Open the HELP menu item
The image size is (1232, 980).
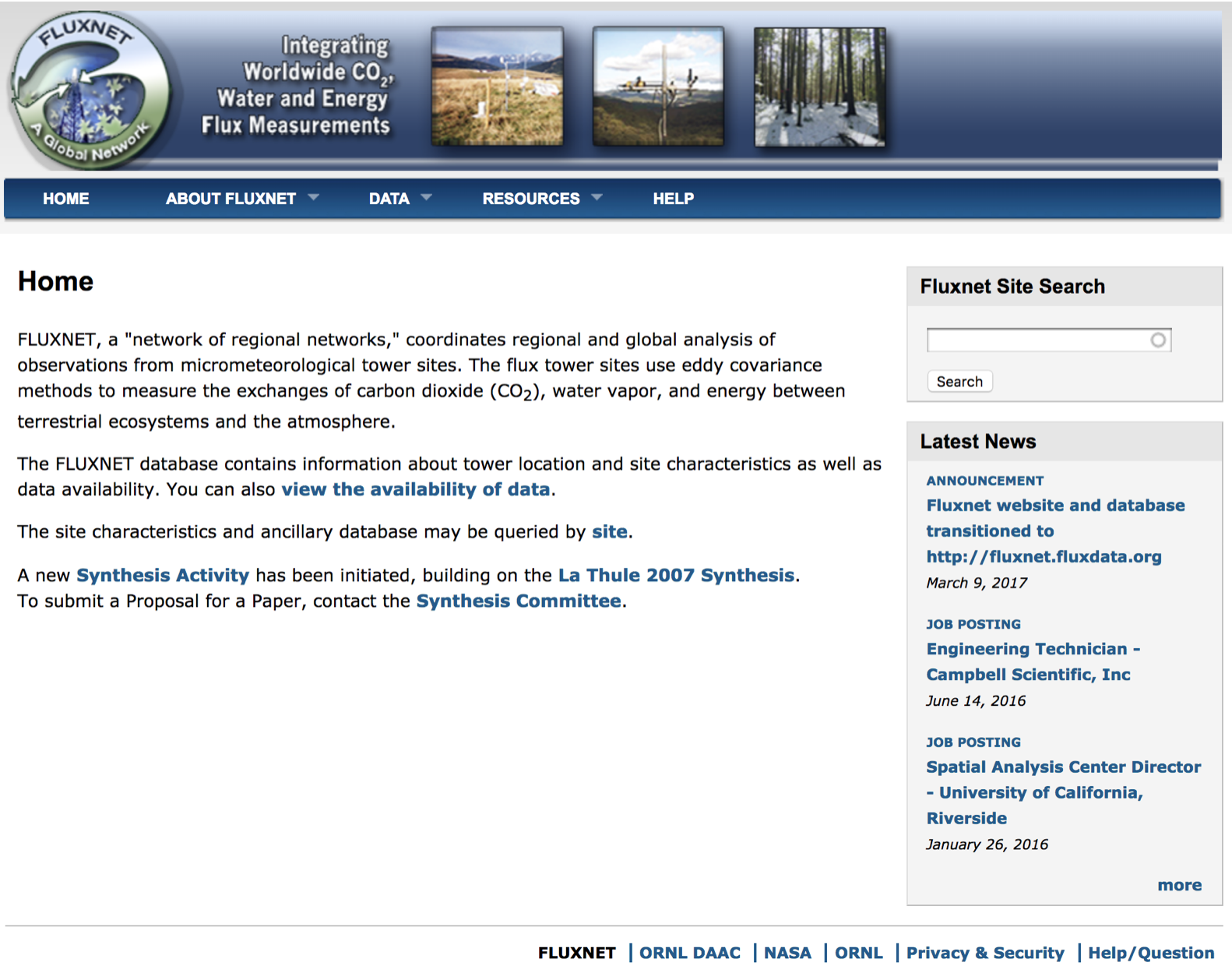[674, 199]
